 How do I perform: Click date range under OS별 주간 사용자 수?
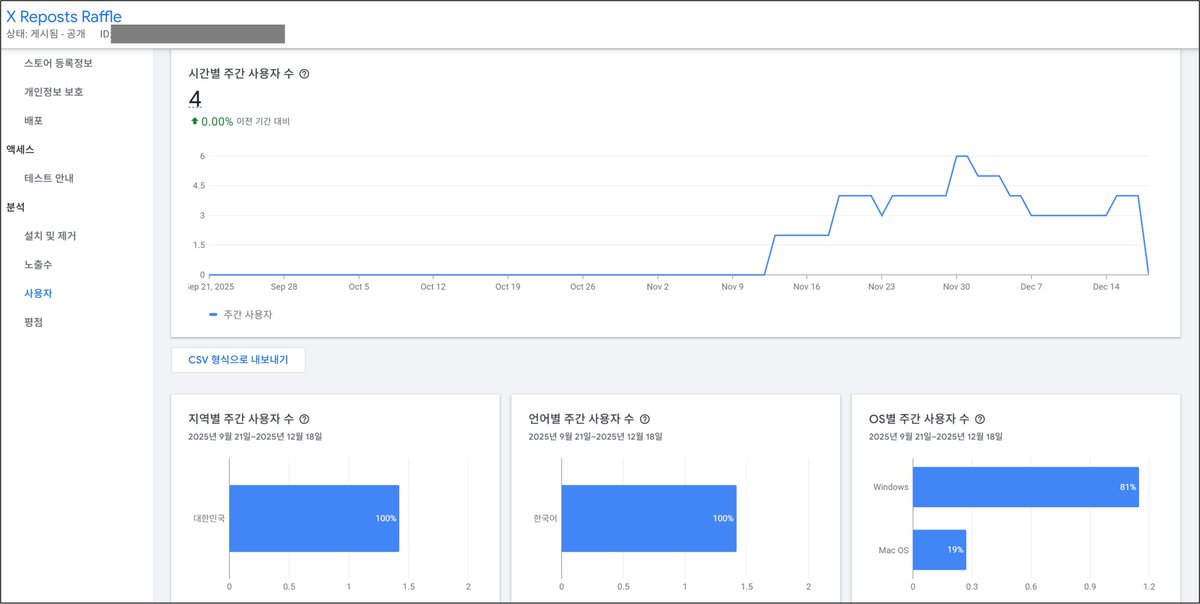click(936, 437)
